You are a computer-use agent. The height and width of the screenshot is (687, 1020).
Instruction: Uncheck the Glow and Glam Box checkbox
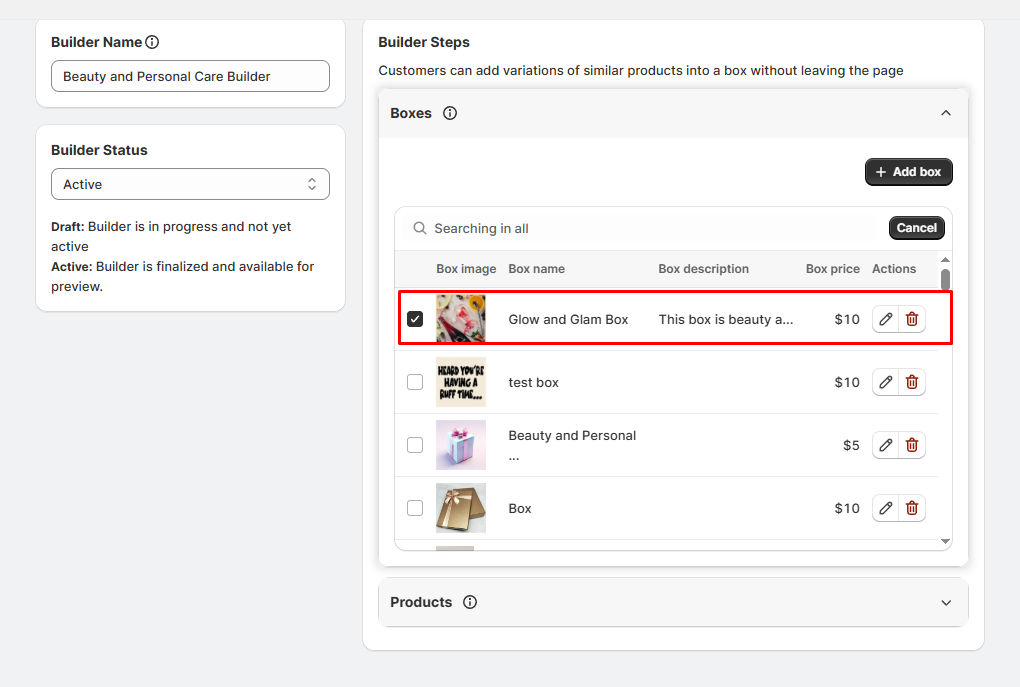[415, 319]
